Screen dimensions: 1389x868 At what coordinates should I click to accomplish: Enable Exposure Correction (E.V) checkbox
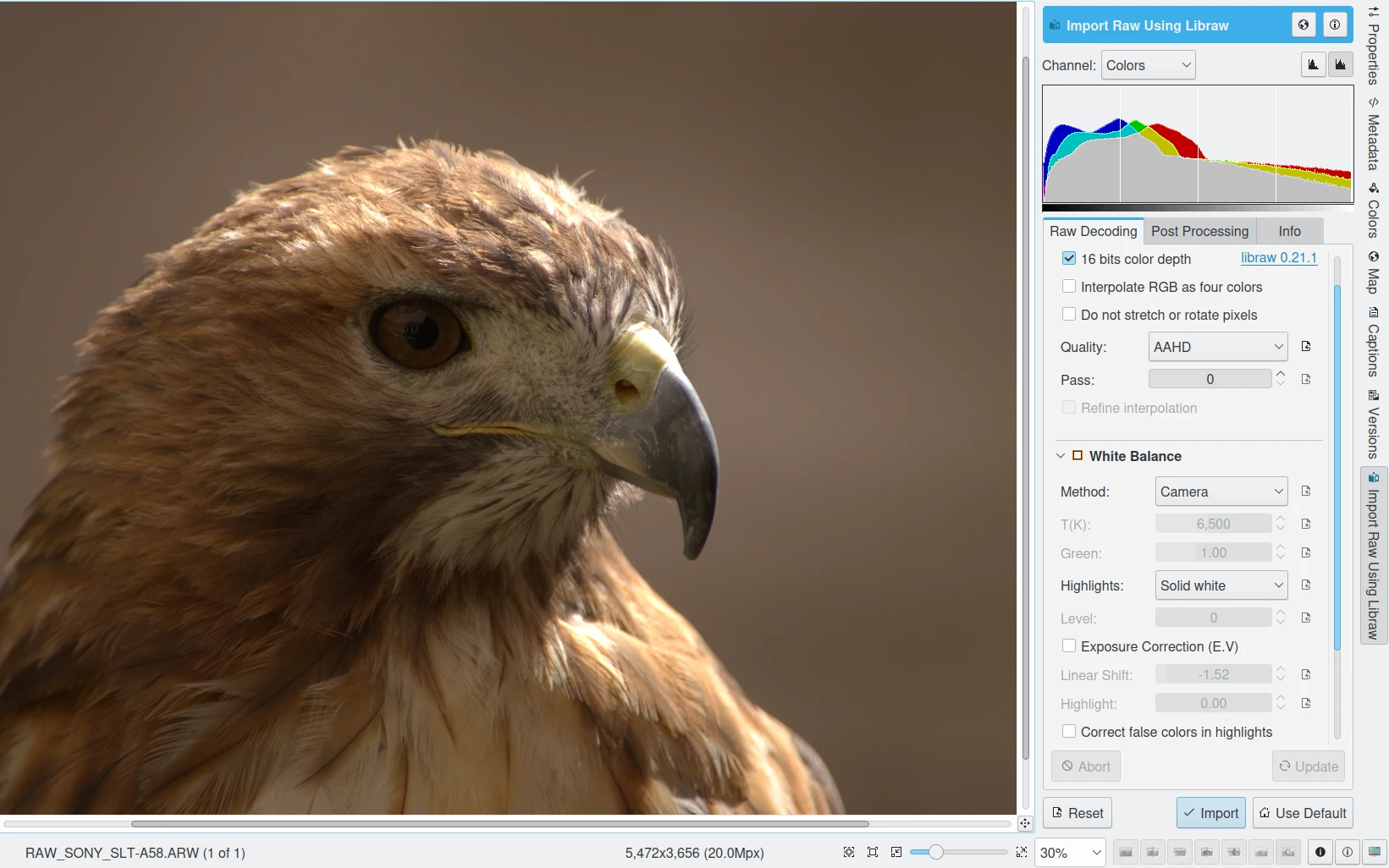pyautogui.click(x=1069, y=646)
